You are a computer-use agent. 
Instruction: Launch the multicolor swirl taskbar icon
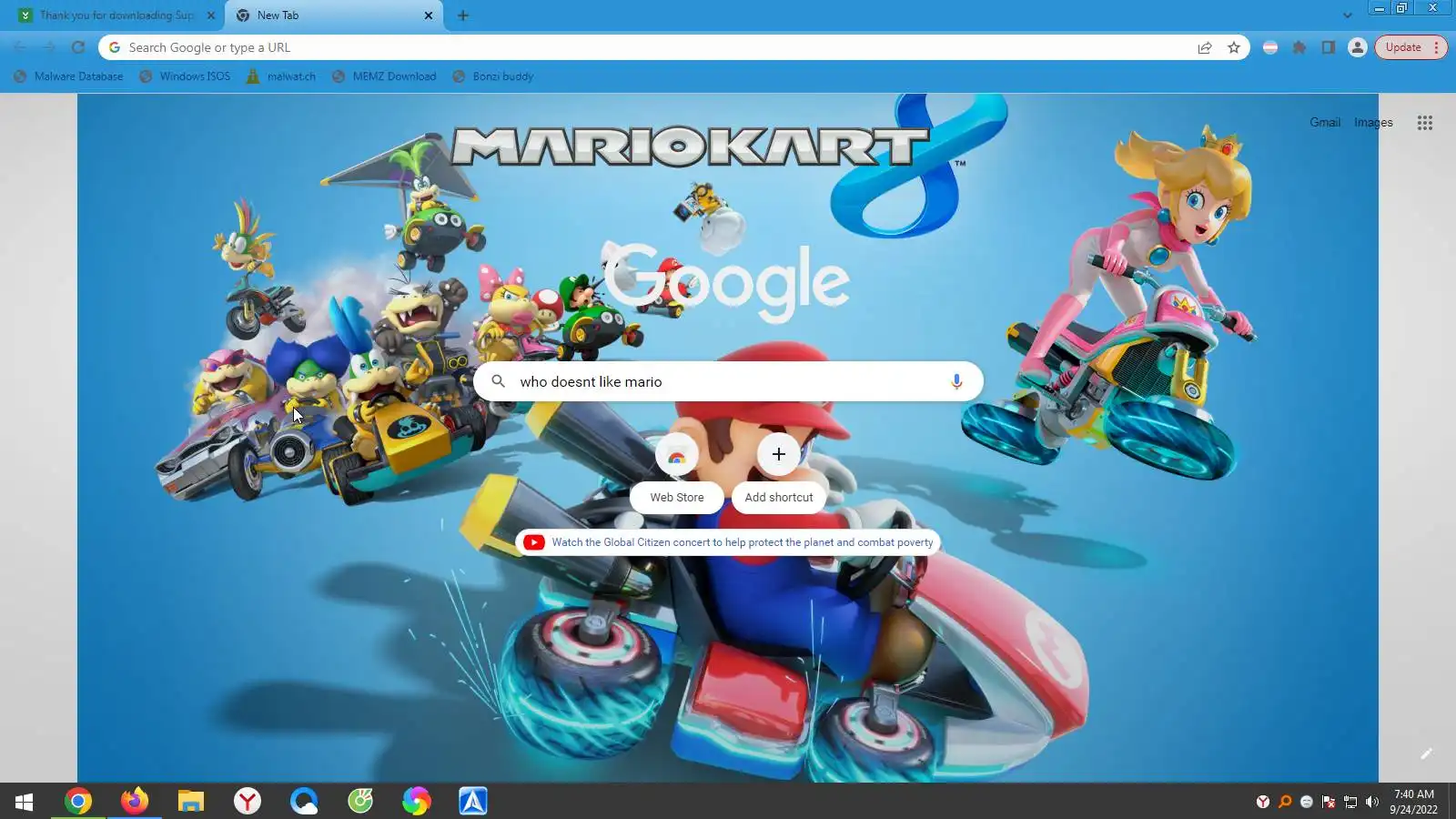pos(417,801)
